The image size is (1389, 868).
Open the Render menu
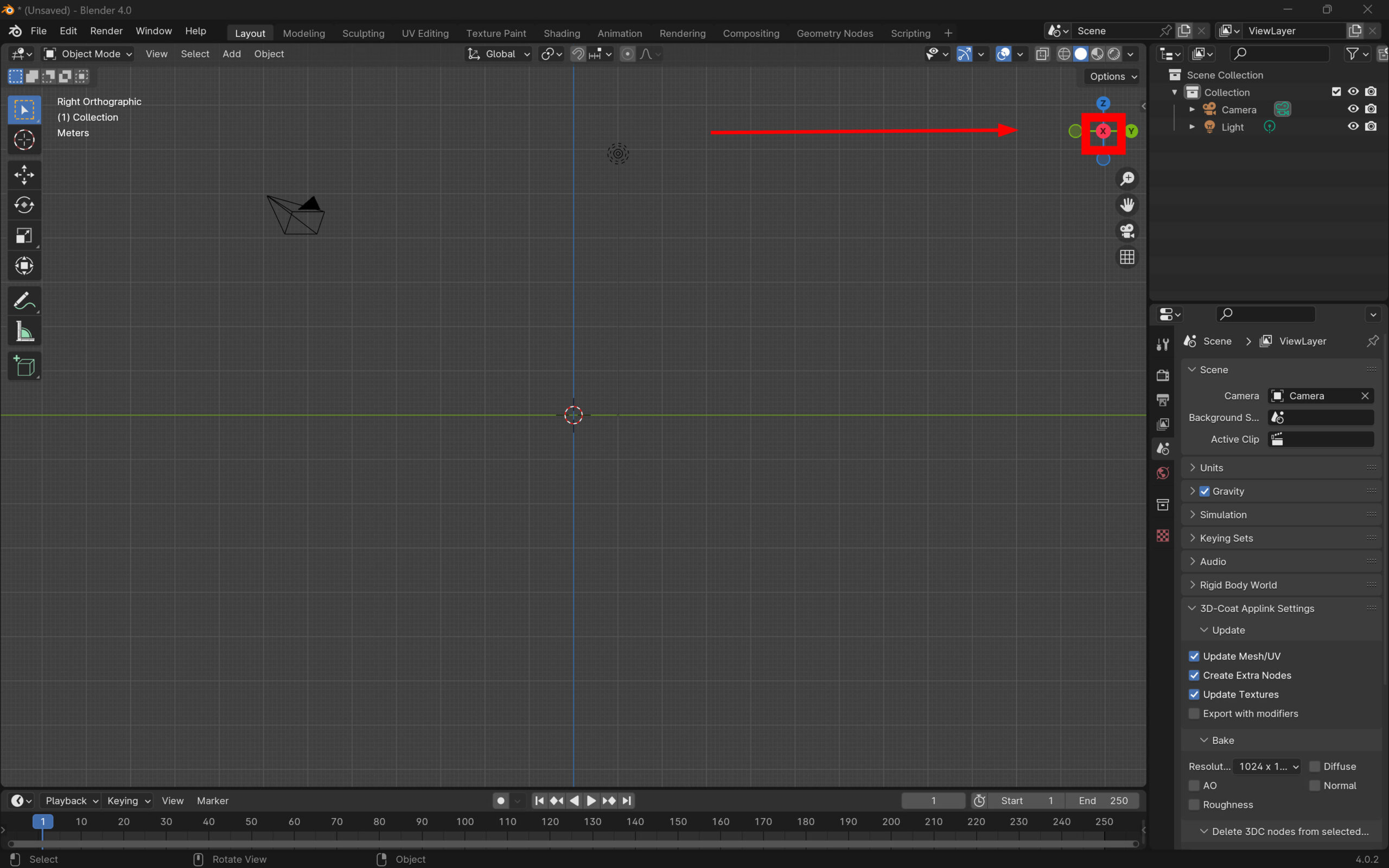coord(106,31)
